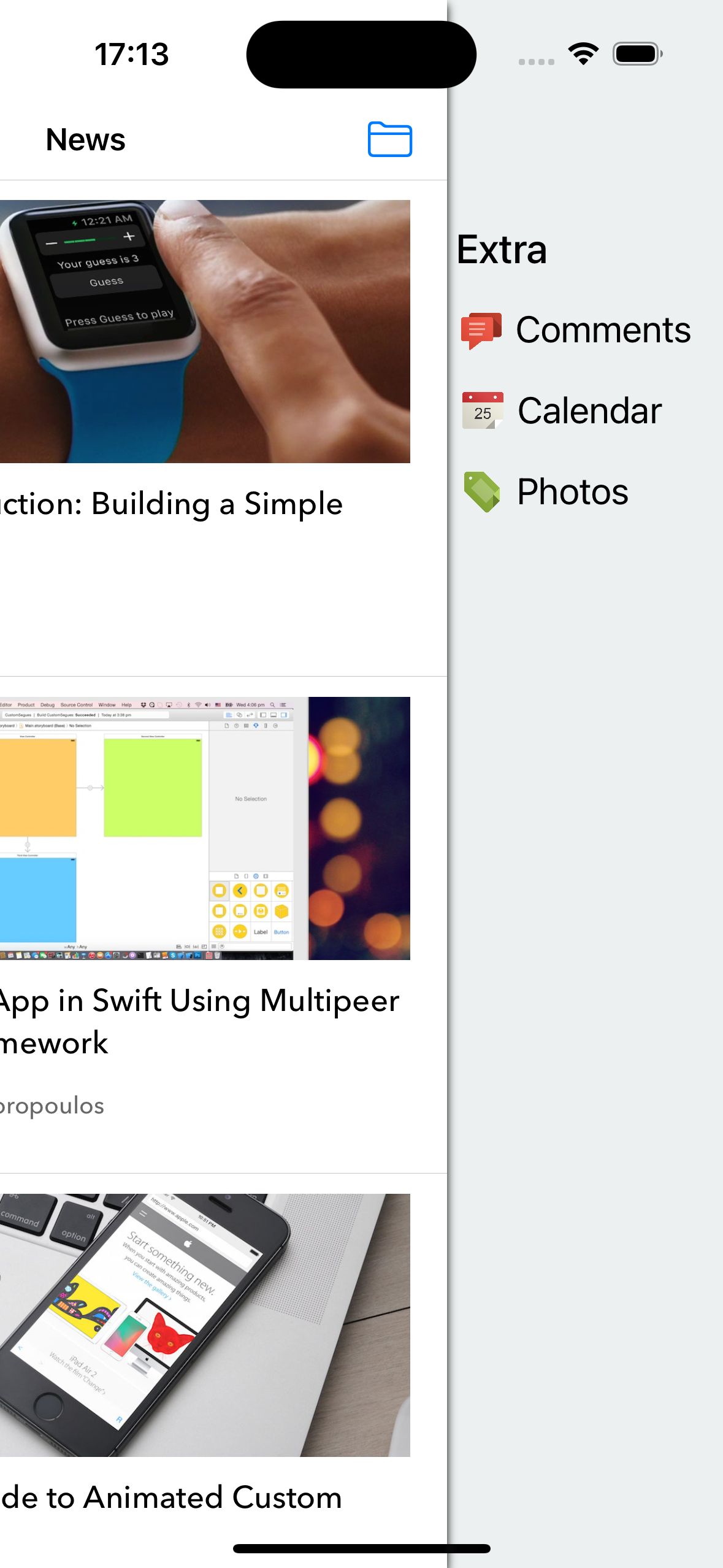The width and height of the screenshot is (723, 1568).
Task: Select the Comments speech-bubble icon
Action: click(482, 329)
